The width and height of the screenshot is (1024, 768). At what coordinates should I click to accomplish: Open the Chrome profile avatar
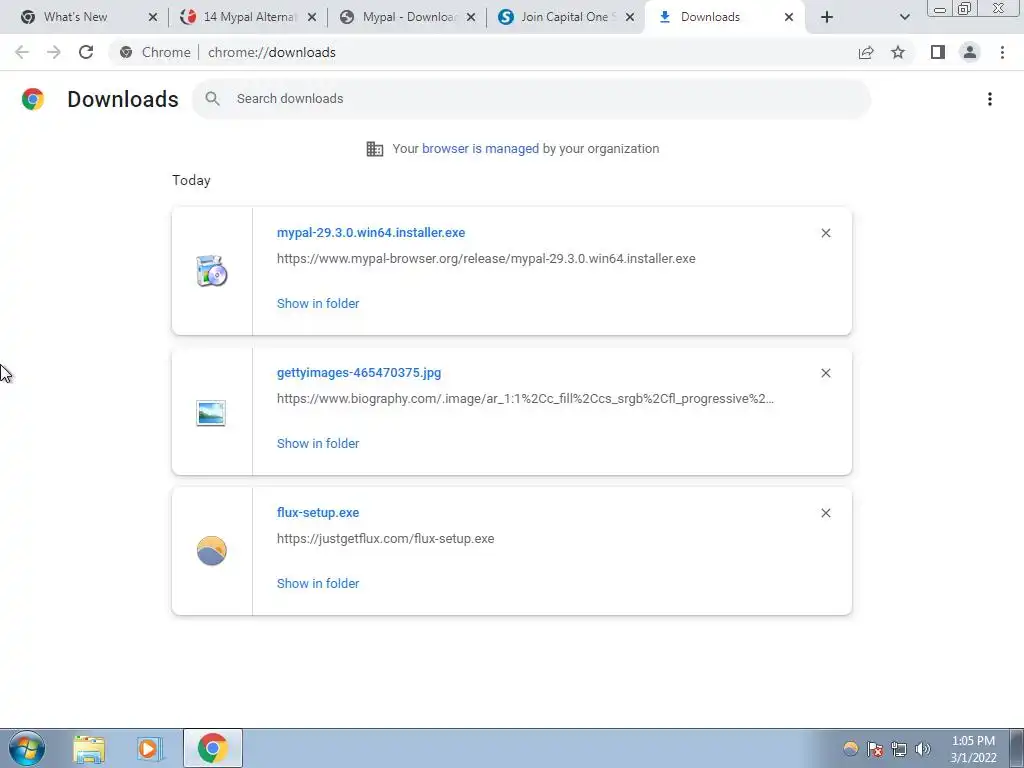[x=970, y=52]
